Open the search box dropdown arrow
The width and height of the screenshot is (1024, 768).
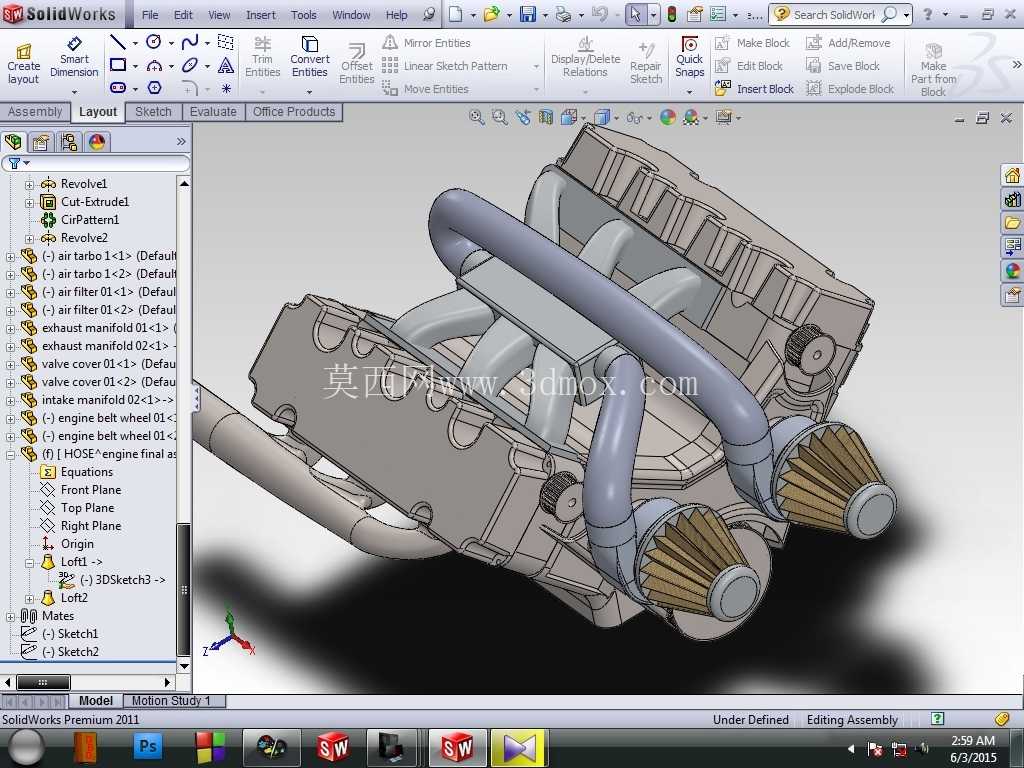906,14
